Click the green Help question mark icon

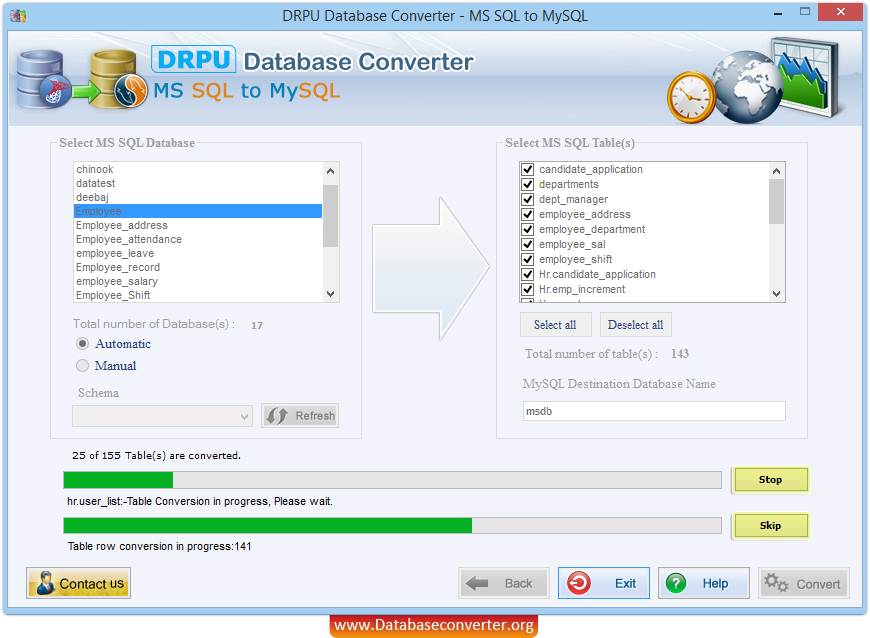[676, 583]
